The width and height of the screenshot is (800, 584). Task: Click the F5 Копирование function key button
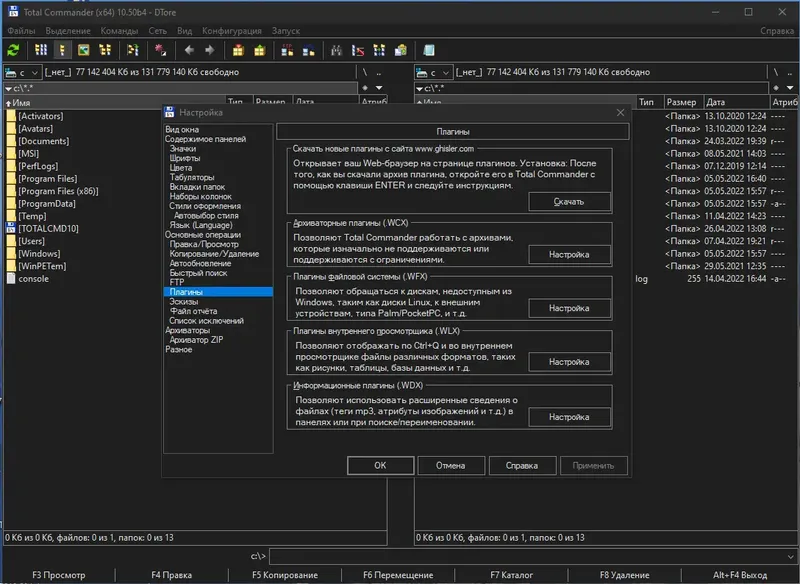[x=285, y=575]
